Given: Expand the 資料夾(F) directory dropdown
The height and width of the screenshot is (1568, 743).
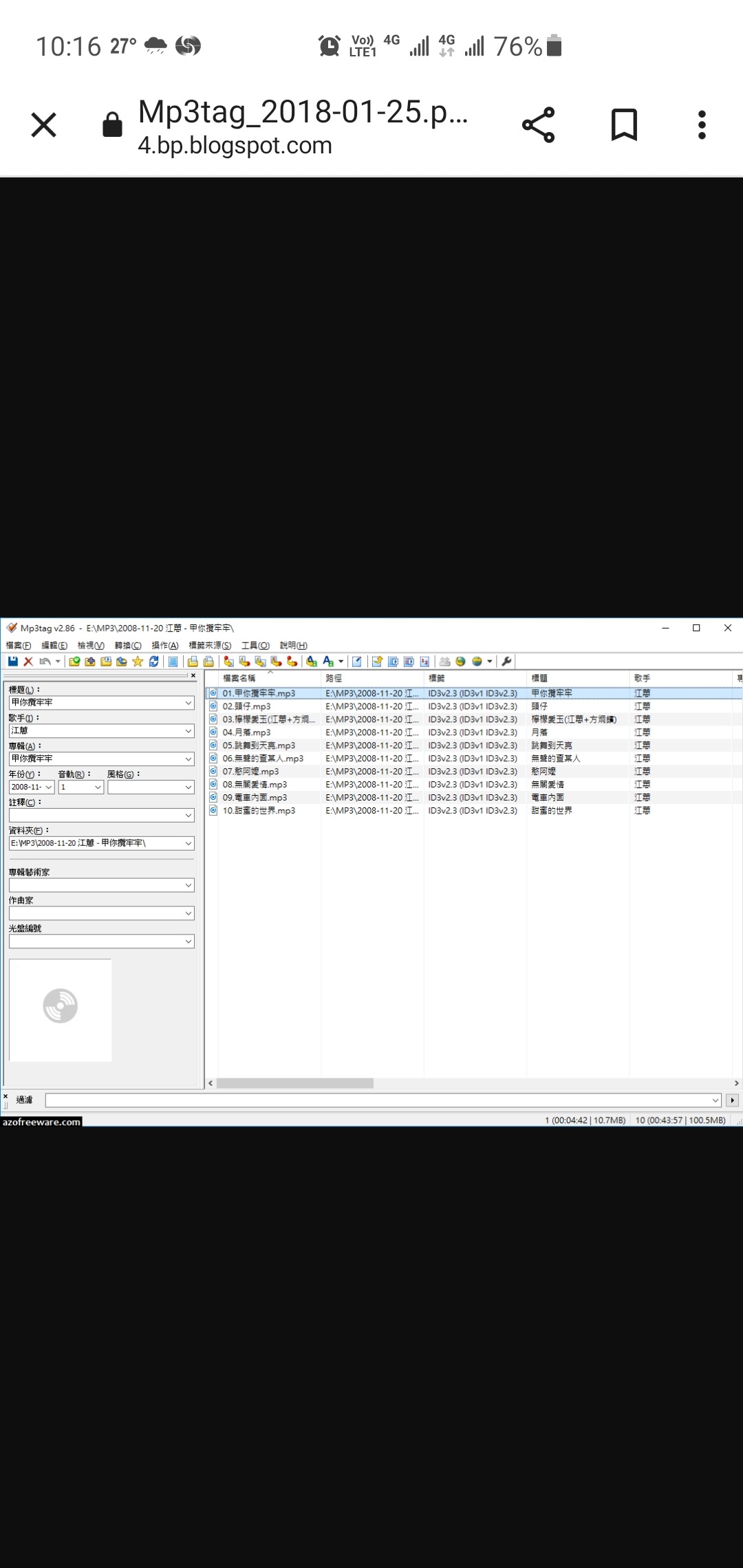Looking at the screenshot, I should (x=189, y=843).
